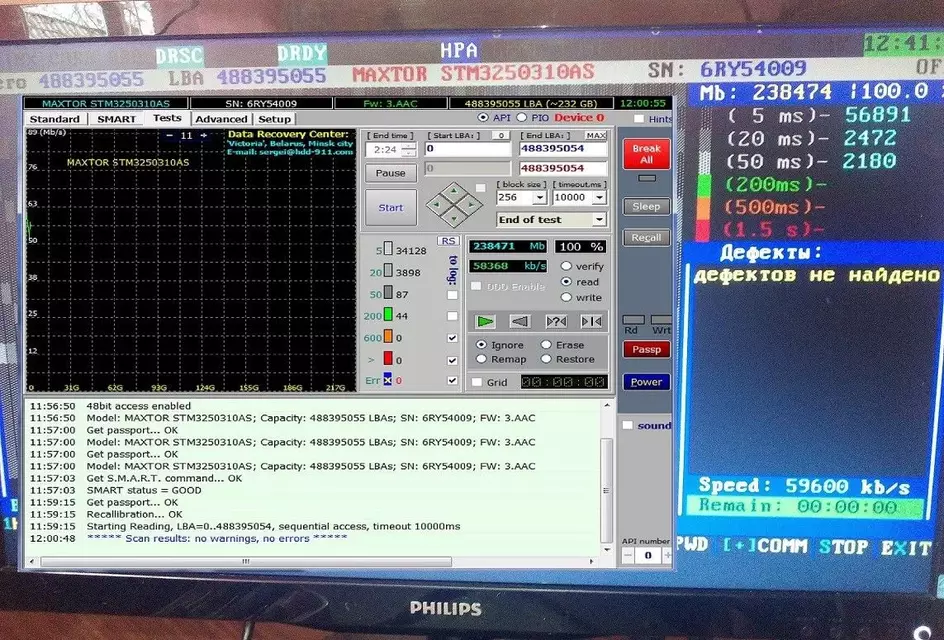
Task: Click the Recall button
Action: 647,238
